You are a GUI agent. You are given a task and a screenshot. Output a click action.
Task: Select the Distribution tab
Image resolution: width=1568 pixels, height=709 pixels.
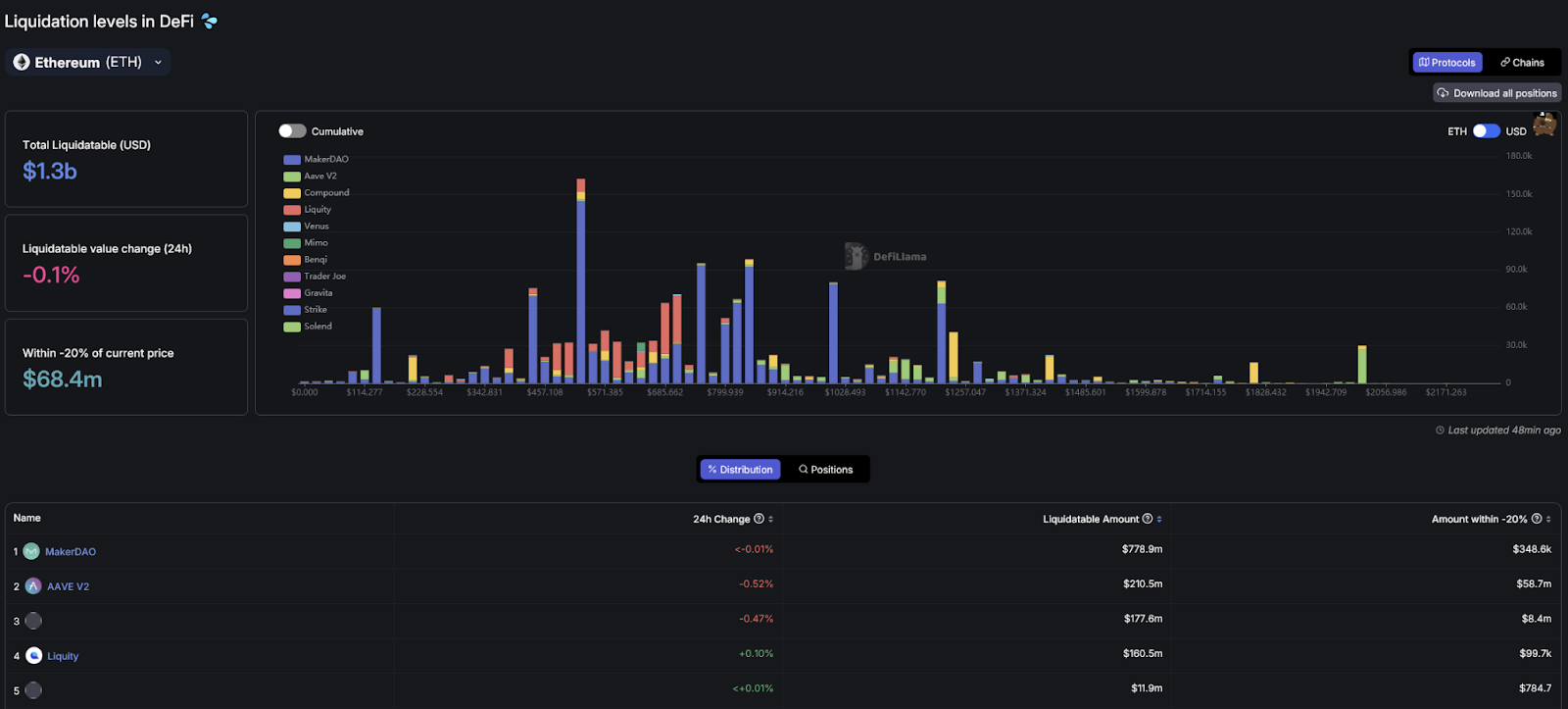tap(740, 470)
